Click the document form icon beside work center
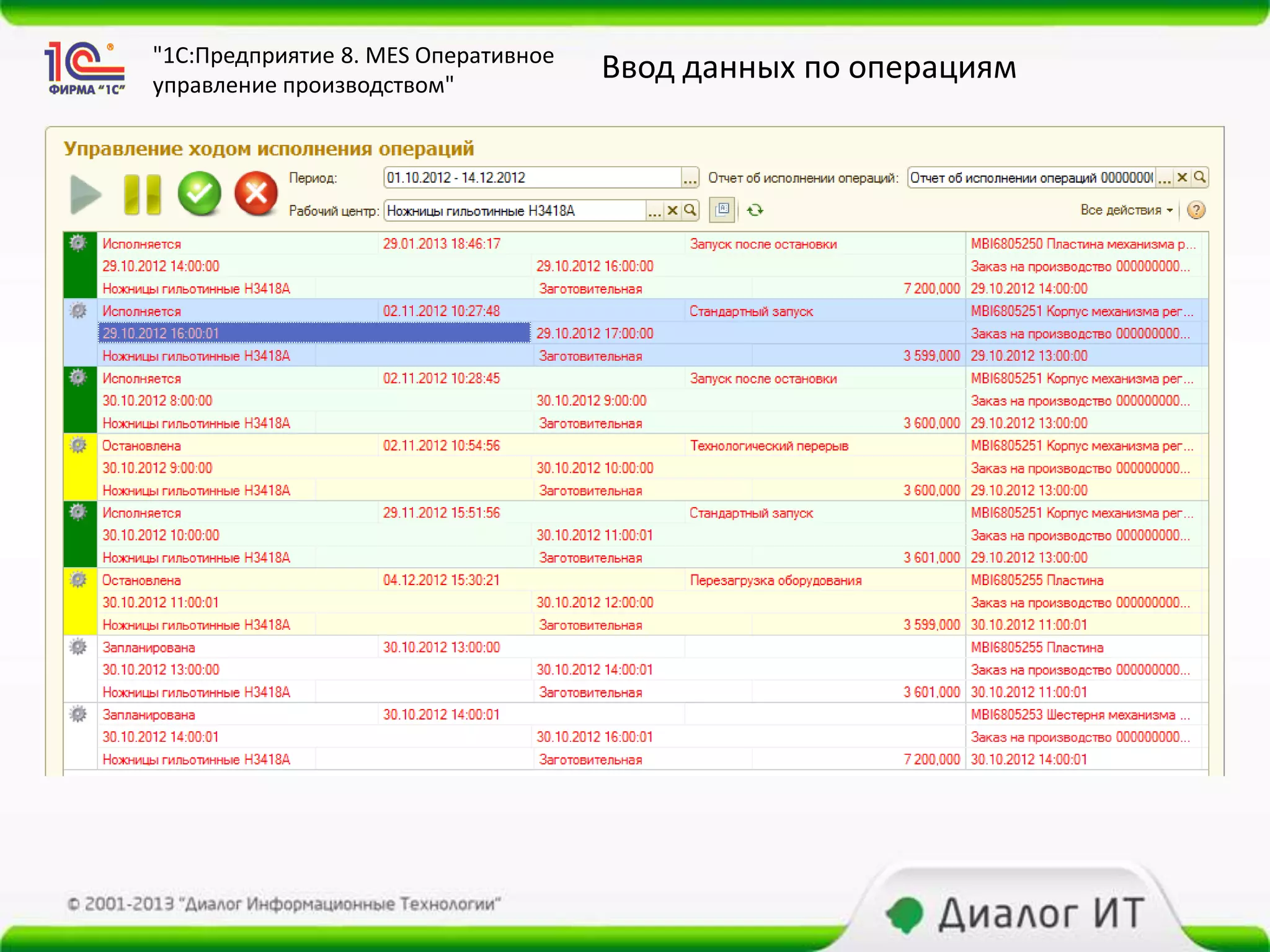This screenshot has height=952, width=1270. pos(722,210)
